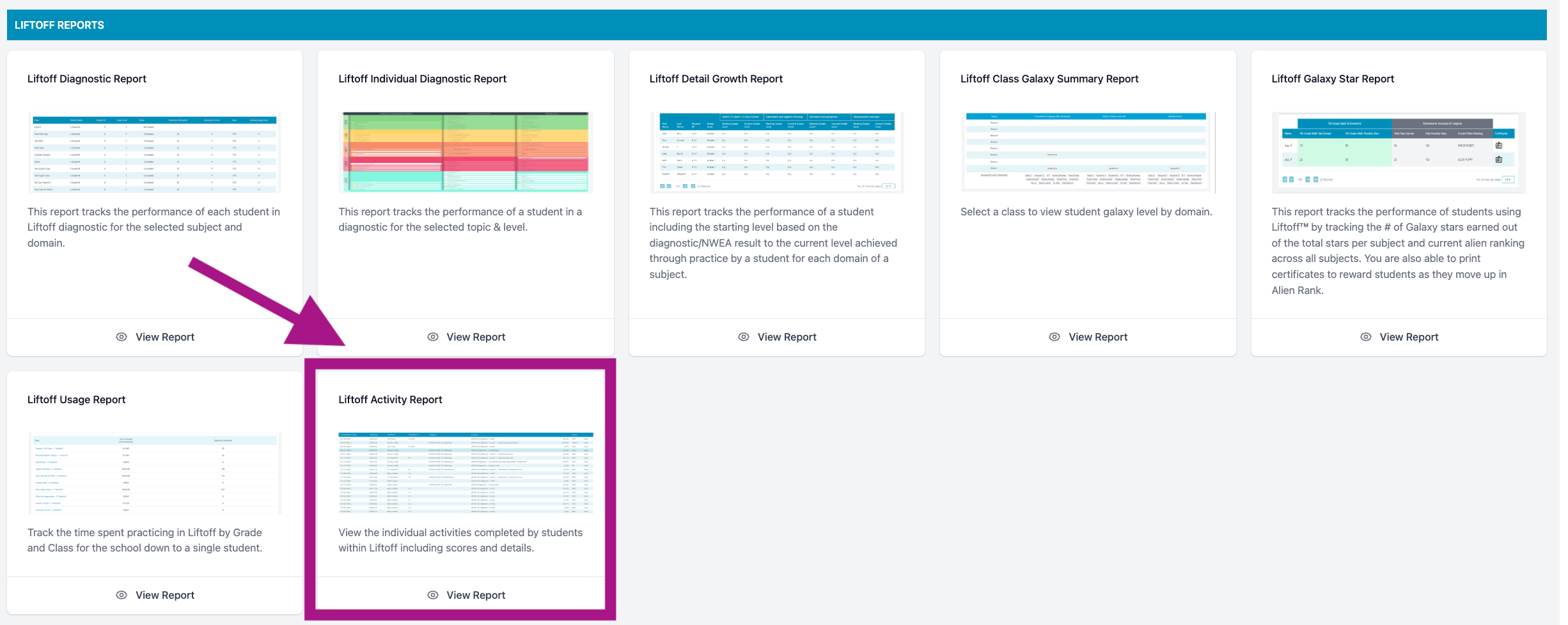Select View Report for Liftoff Galaxy Star Report
This screenshot has width=1568, height=625.
pyautogui.click(x=1399, y=337)
